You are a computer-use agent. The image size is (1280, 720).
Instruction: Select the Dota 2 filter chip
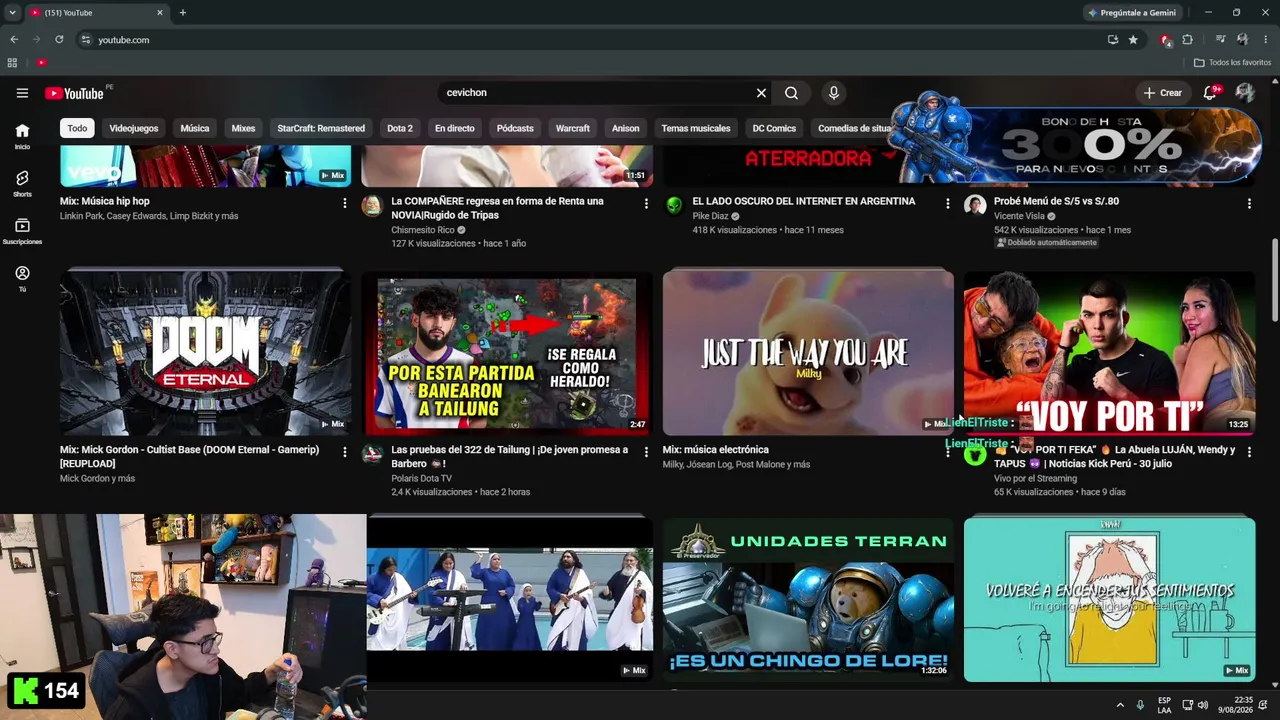(400, 128)
